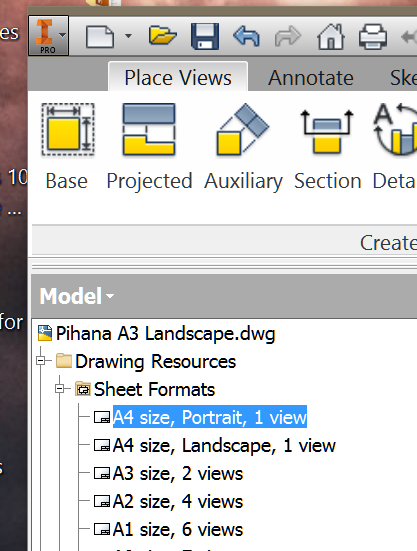Open the Model browser dropdown
417x551 pixels.
77,296
